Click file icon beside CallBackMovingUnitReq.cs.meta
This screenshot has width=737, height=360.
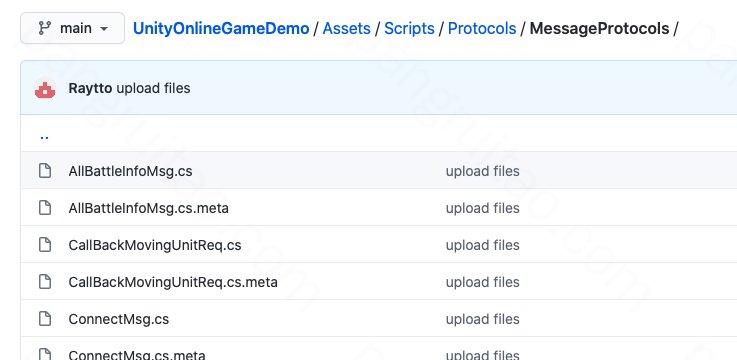[x=45, y=282]
